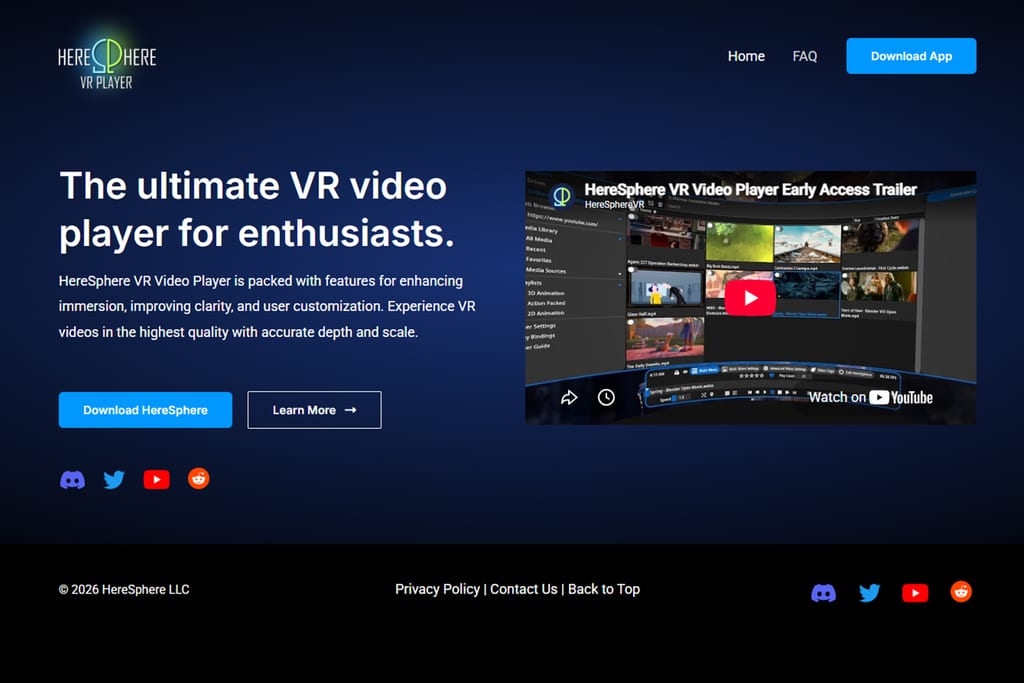Open Discord icon below hero buttons
Screen dimensions: 1024x683
72,480
